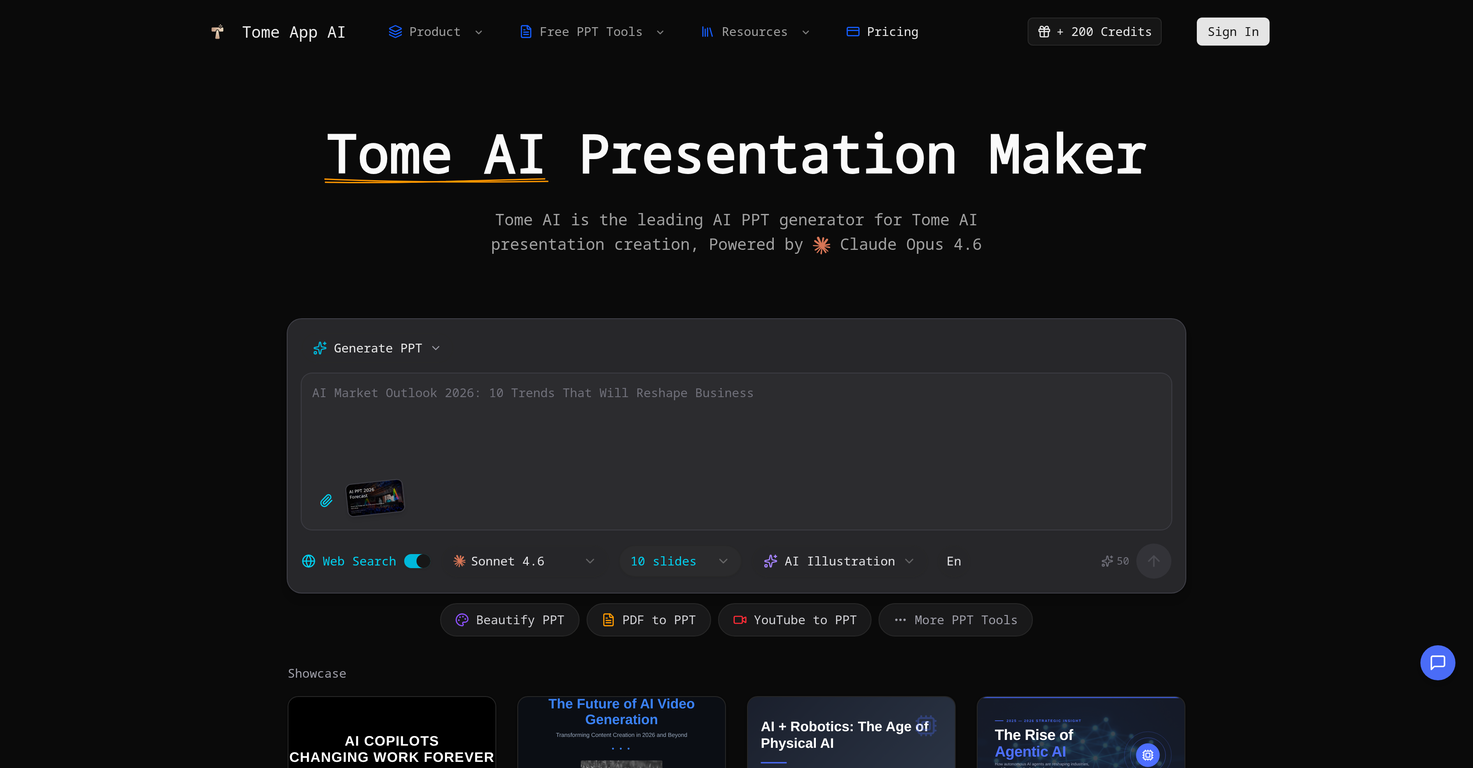Open the blue chat support bubble
The image size is (1473, 768).
coord(1437,662)
